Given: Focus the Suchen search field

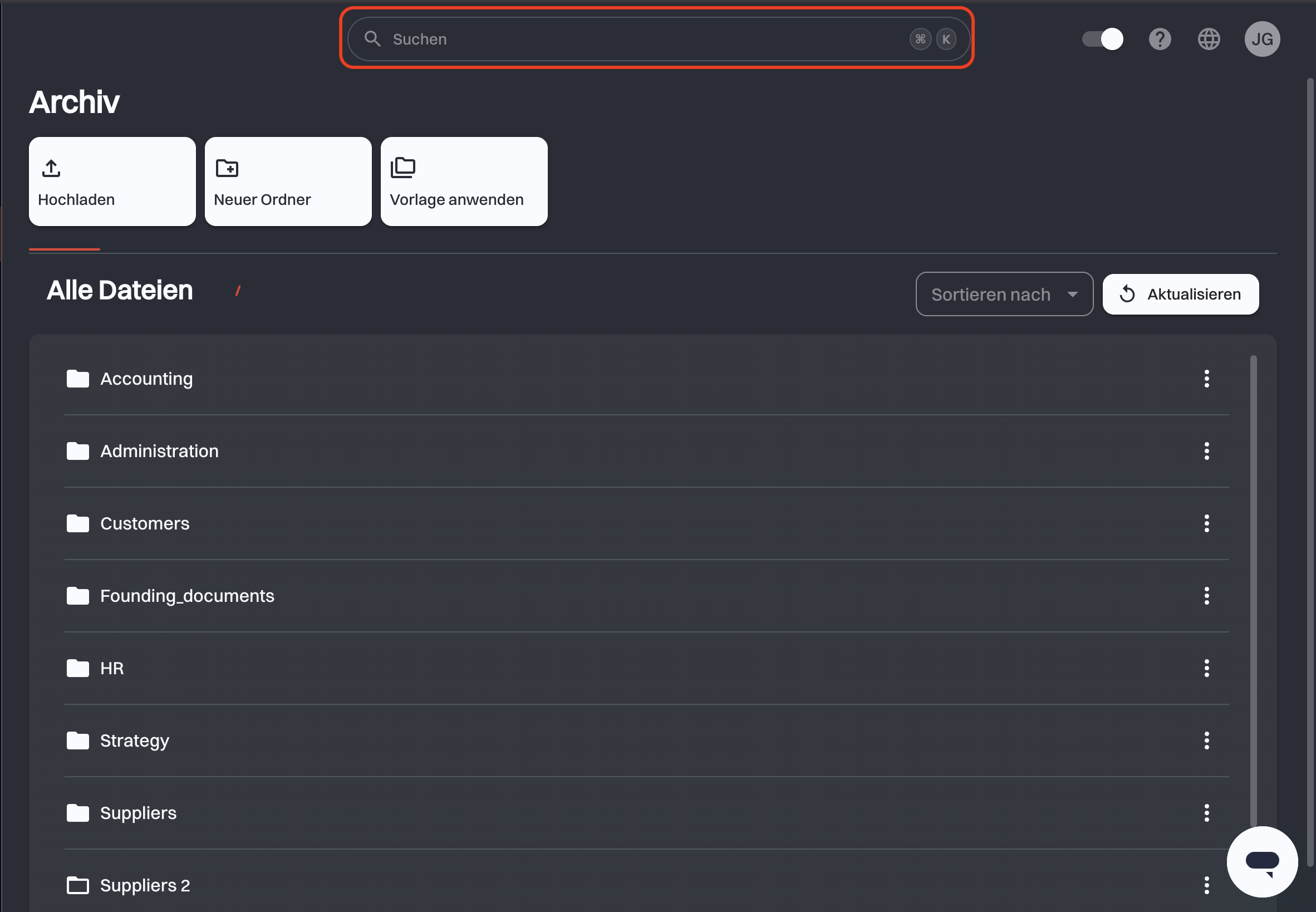Looking at the screenshot, I should pos(659,39).
